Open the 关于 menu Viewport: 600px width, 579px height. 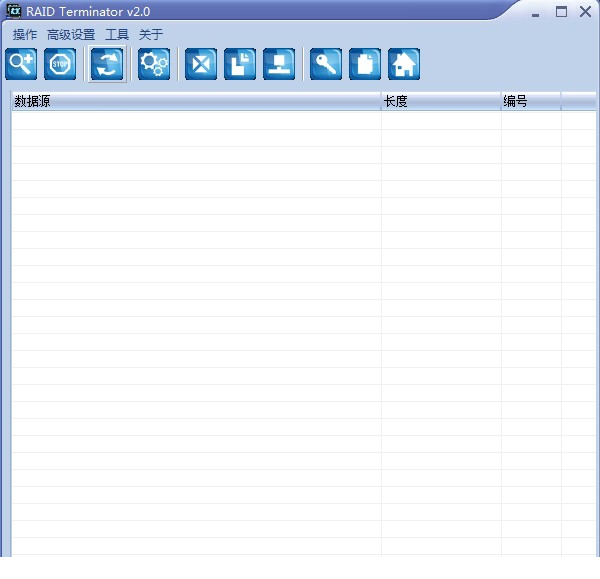pyautogui.click(x=151, y=35)
